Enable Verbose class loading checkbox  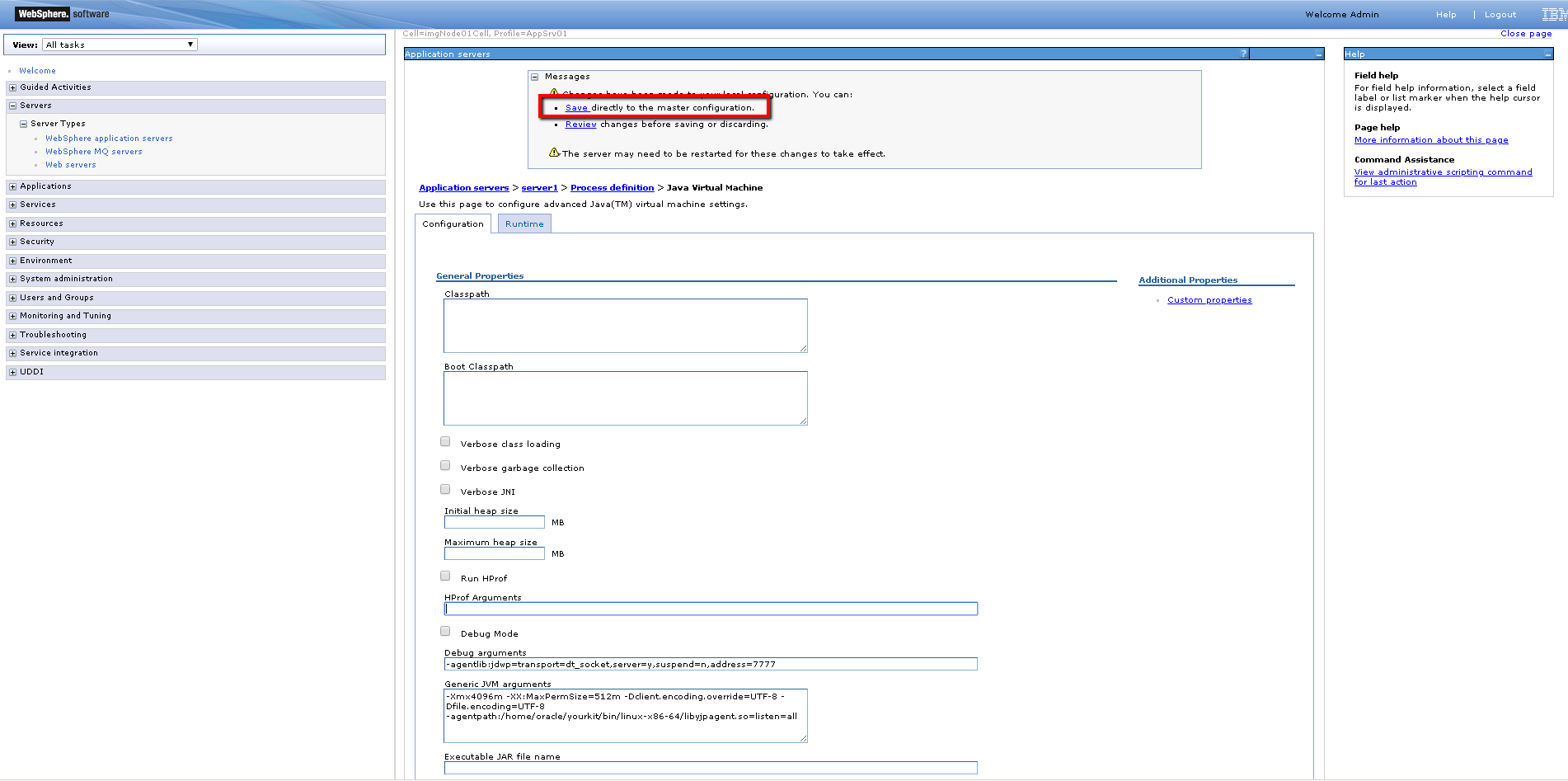click(x=445, y=442)
